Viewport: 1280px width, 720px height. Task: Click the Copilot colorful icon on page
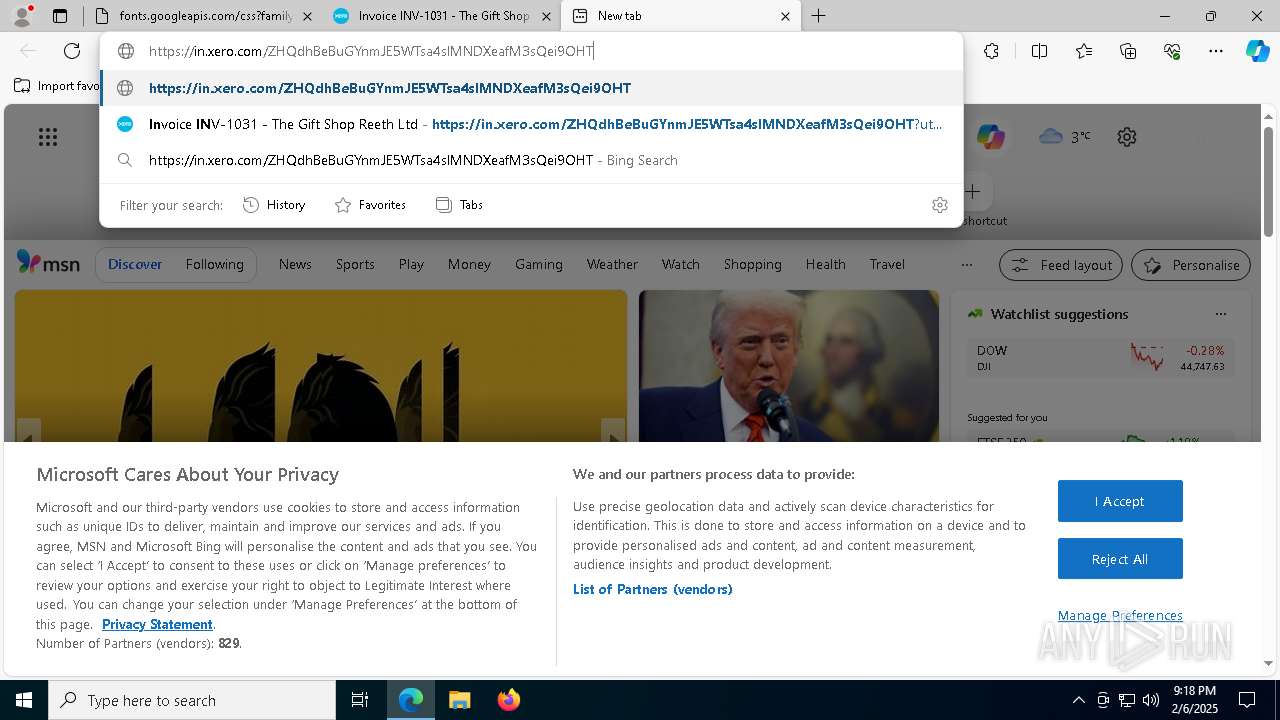(x=990, y=137)
